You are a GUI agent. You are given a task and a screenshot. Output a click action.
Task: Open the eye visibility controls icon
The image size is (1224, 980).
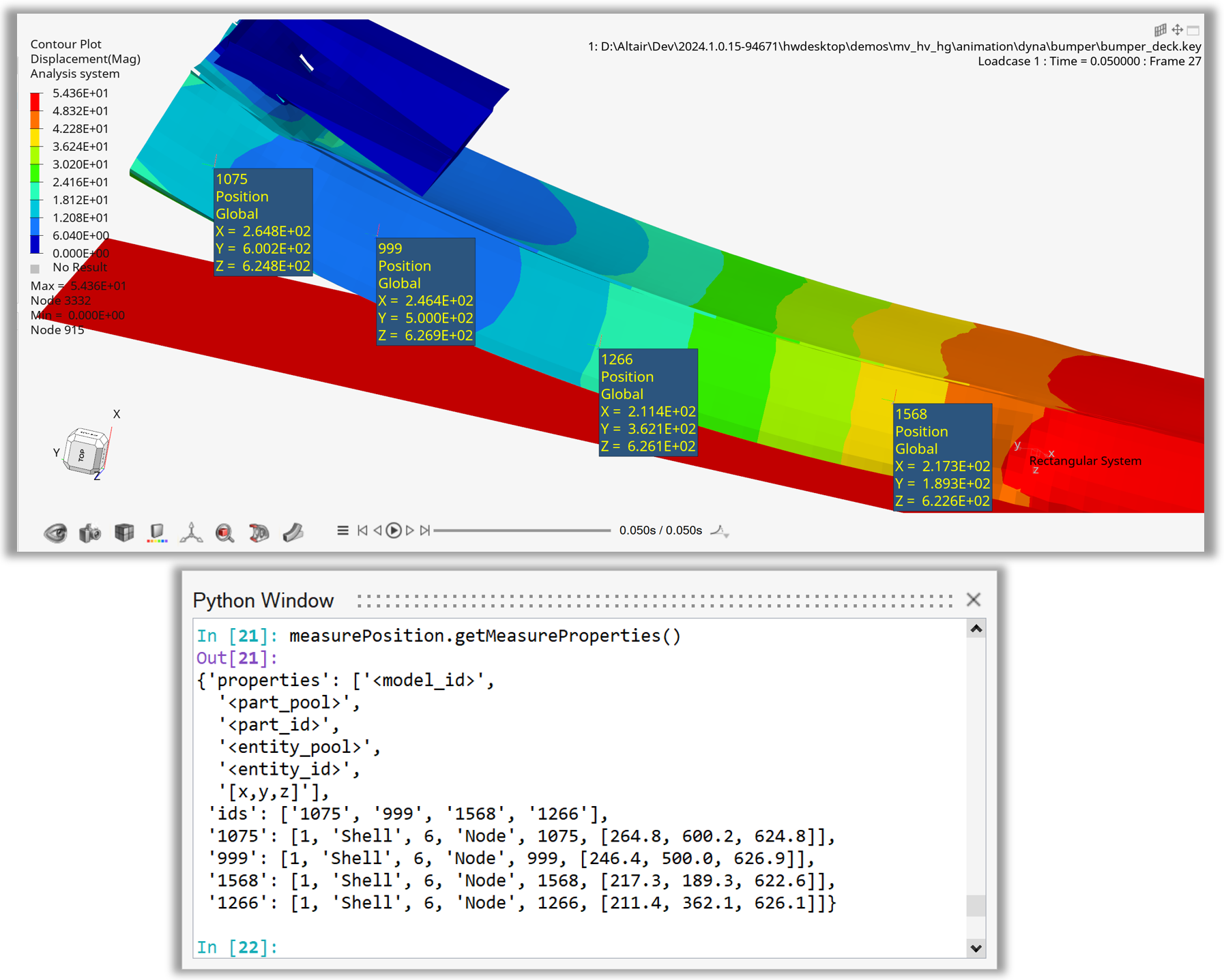[55, 532]
